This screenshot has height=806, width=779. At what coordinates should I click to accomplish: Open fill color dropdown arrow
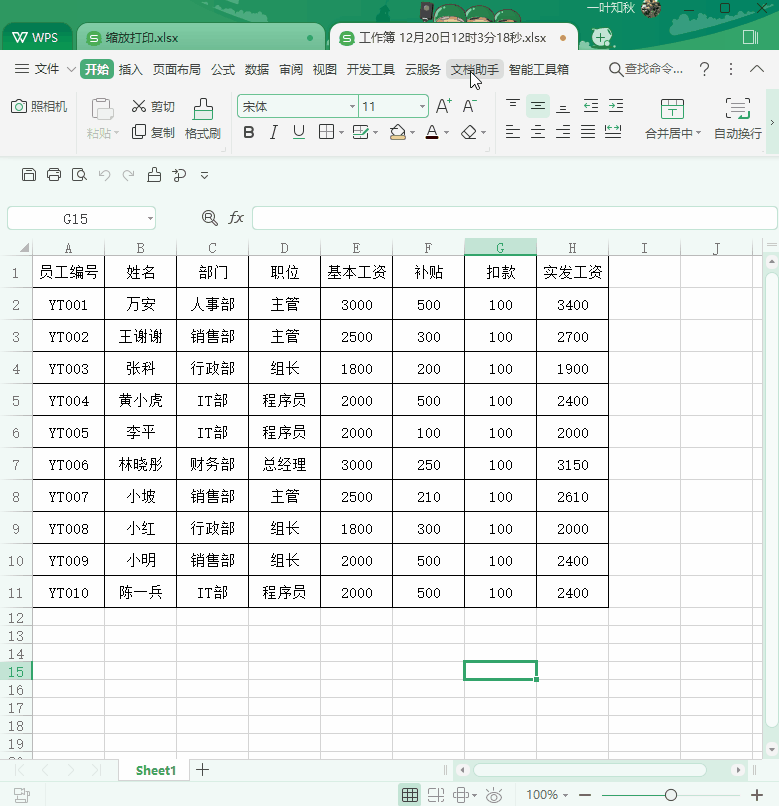pyautogui.click(x=412, y=133)
